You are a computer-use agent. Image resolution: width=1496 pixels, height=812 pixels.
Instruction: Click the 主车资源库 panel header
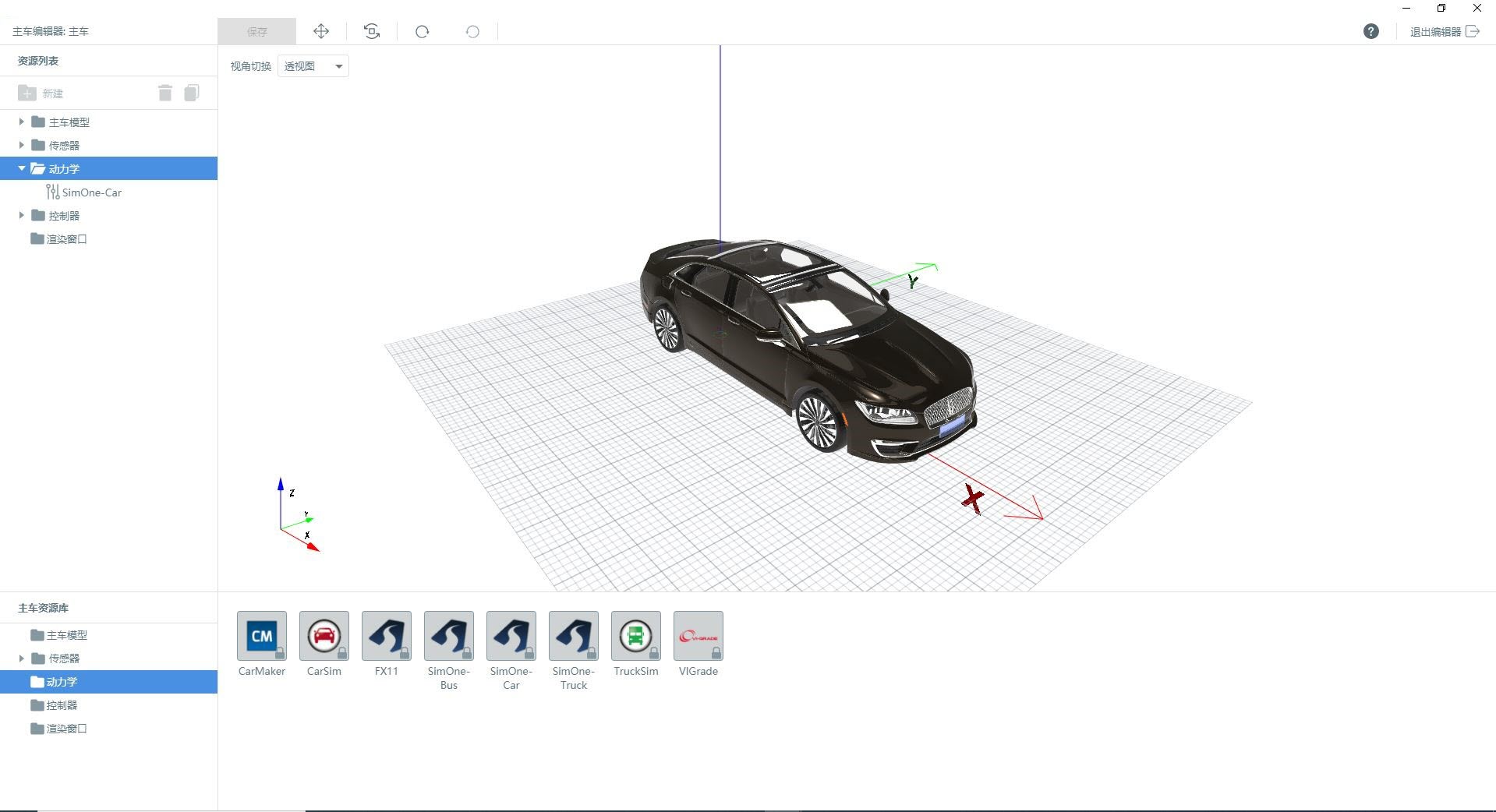click(44, 608)
